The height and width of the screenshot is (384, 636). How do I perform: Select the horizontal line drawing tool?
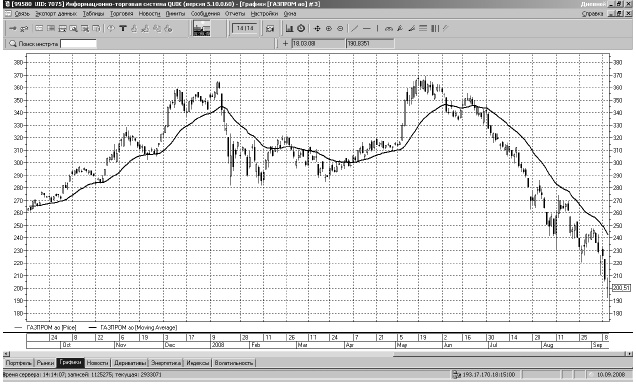[x=367, y=28]
